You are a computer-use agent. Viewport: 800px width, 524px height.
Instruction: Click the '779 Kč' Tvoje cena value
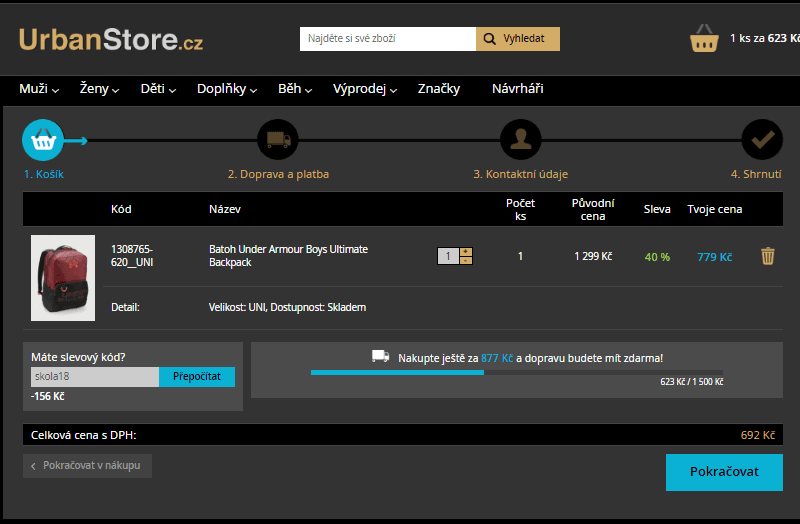point(714,257)
